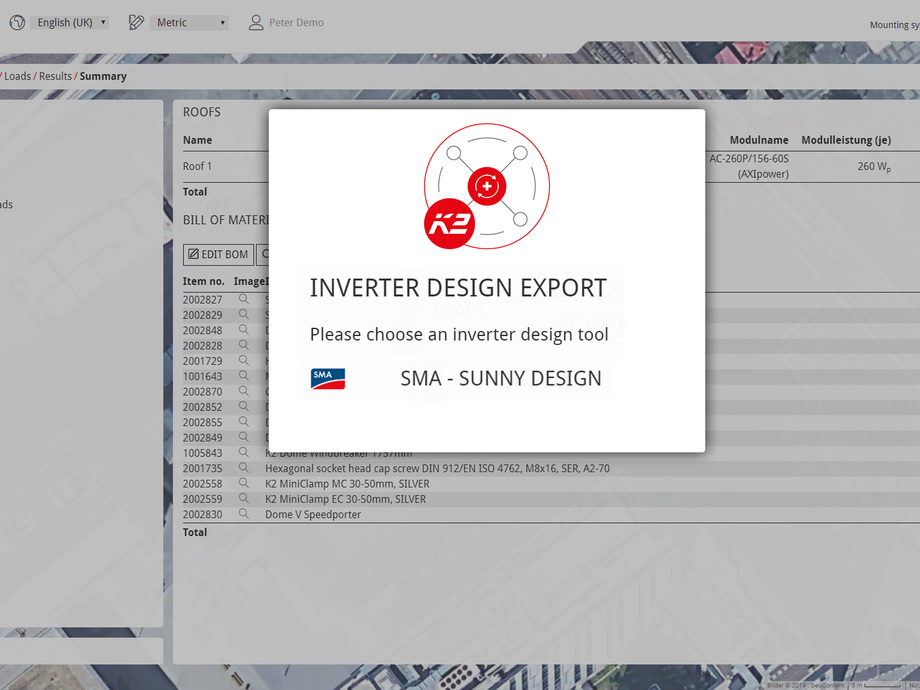Click the globe language icon
Image resolution: width=920 pixels, height=690 pixels.
pos(16,22)
